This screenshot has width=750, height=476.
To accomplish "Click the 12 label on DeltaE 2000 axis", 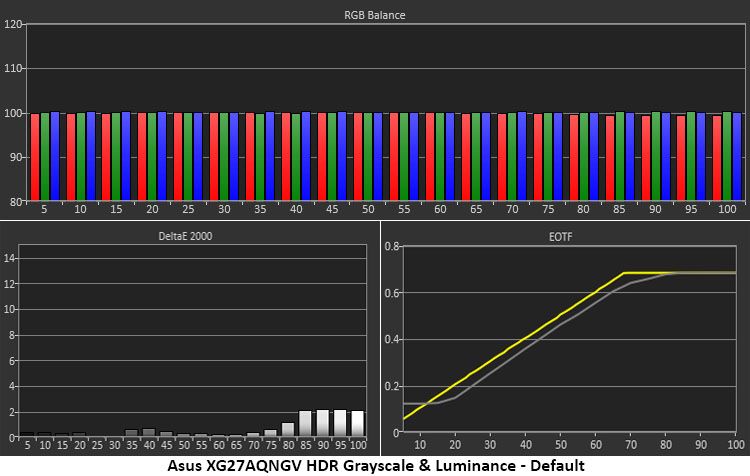I will click(x=10, y=284).
